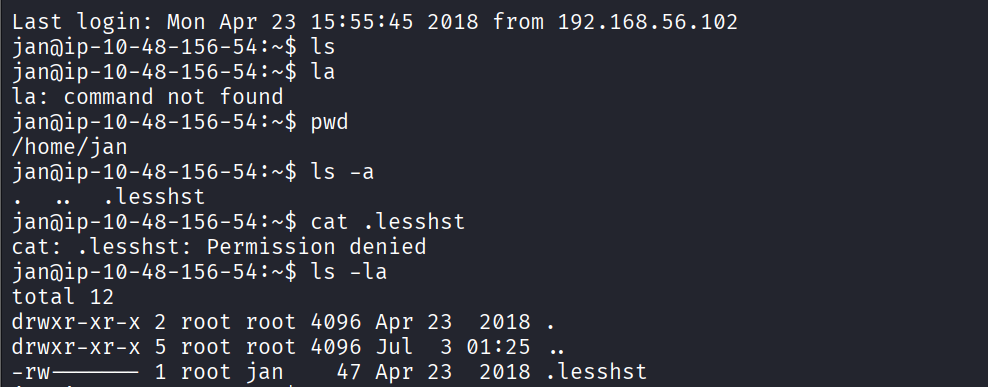Click the 'la: command not found' error line
Image resolution: width=988 pixels, height=387 pixels.
point(147,97)
